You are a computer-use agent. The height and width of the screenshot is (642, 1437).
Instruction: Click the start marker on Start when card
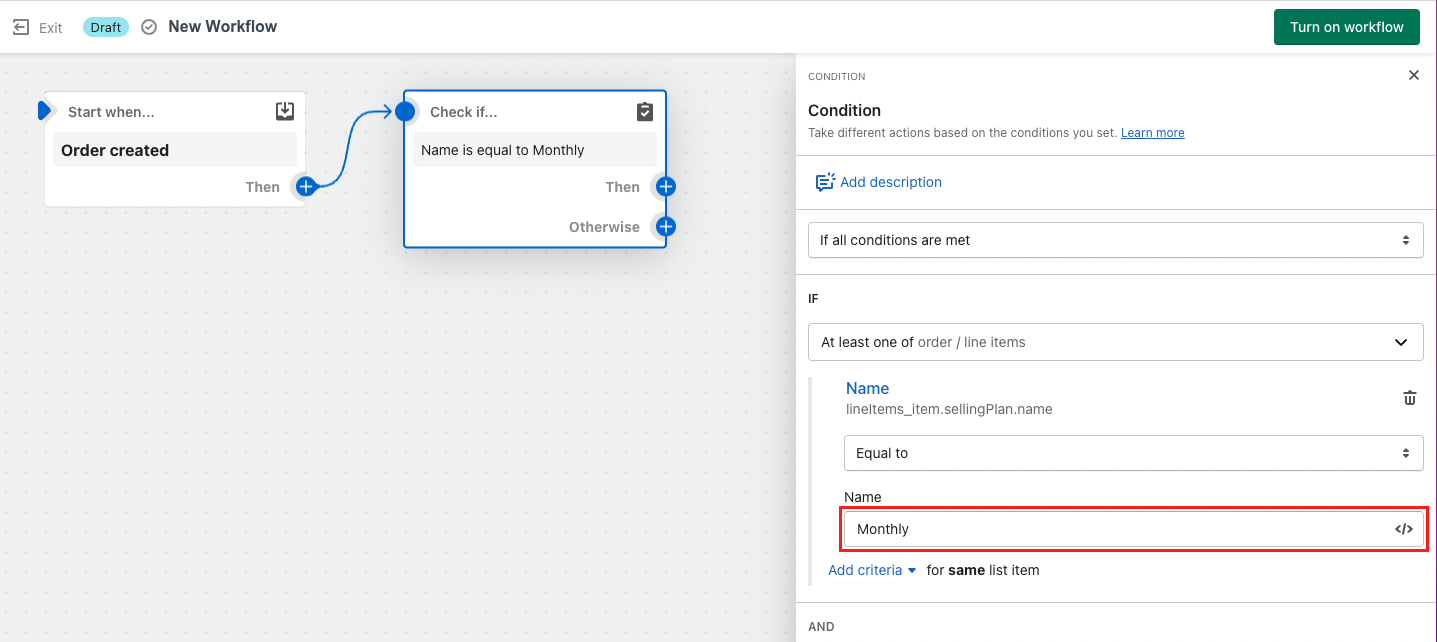44,110
